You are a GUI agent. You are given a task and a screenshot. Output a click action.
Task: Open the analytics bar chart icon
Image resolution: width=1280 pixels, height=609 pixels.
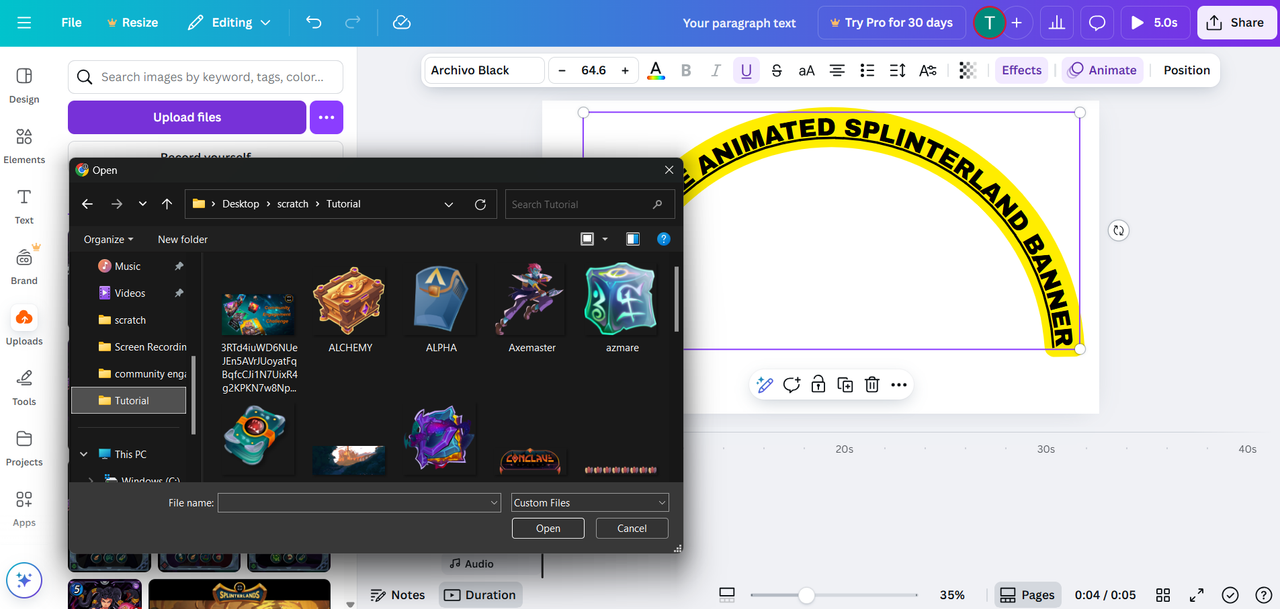click(1058, 22)
